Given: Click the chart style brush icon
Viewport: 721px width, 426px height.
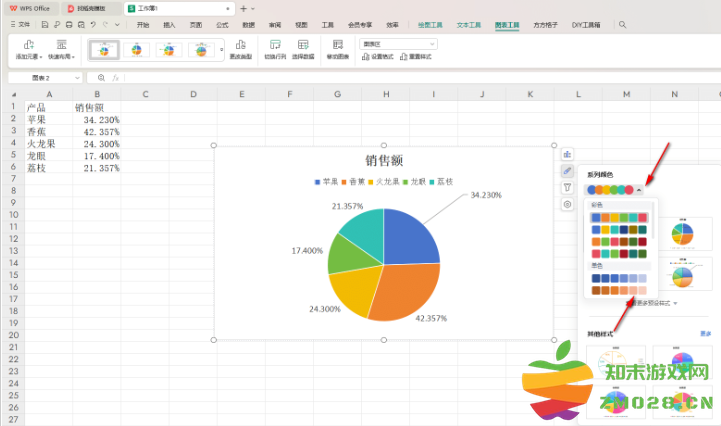Looking at the screenshot, I should click(x=567, y=171).
